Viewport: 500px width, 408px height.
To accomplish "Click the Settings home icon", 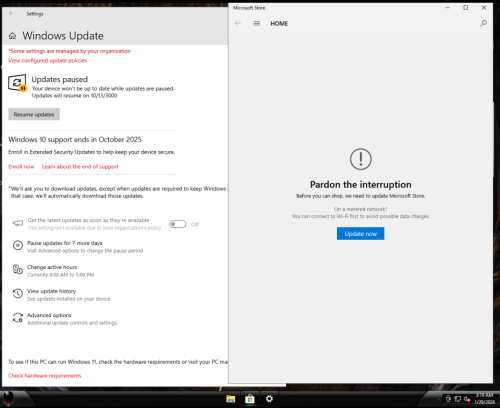I will 12,36.
